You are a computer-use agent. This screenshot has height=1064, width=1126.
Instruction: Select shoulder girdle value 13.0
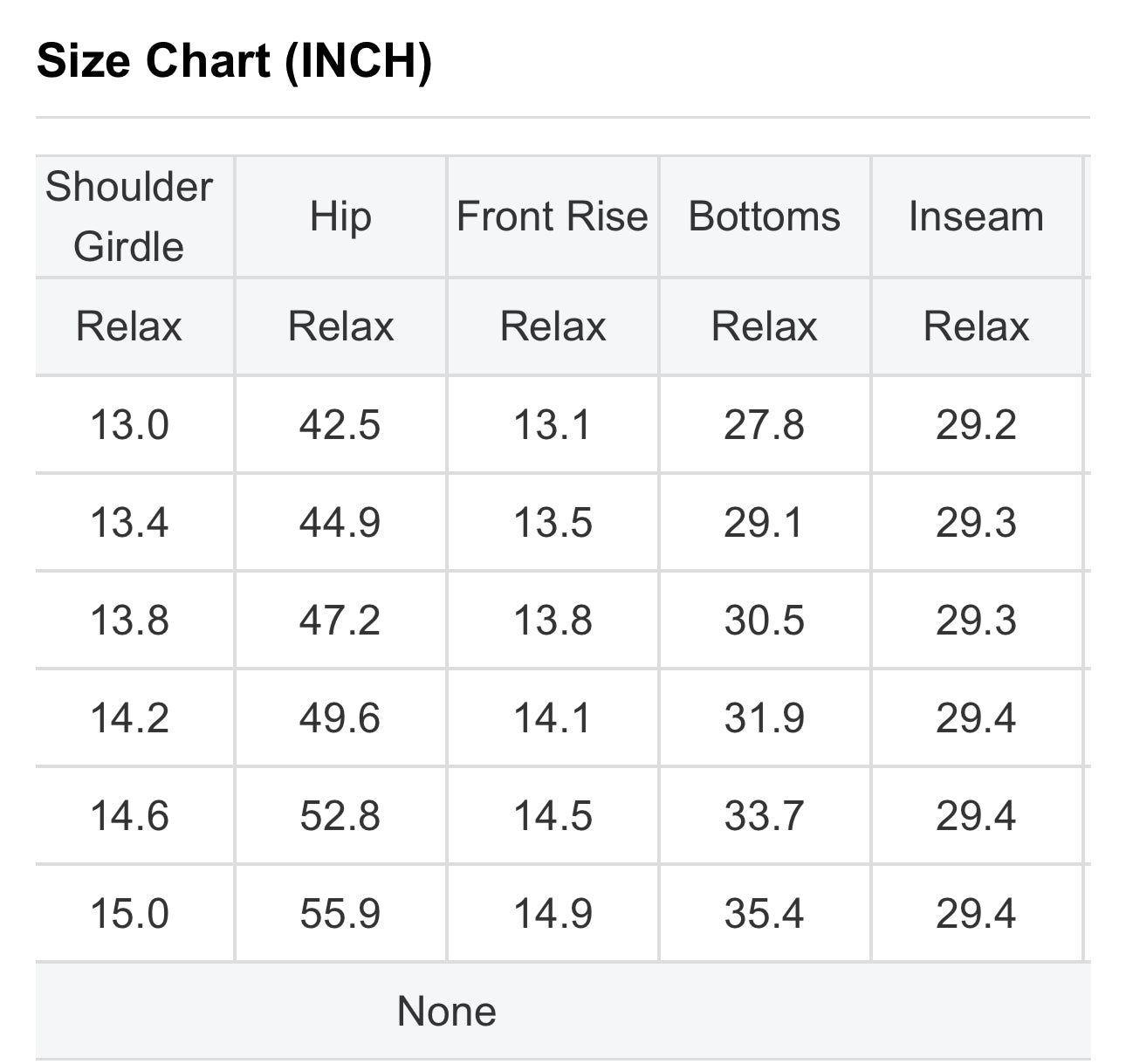pyautogui.click(x=129, y=425)
